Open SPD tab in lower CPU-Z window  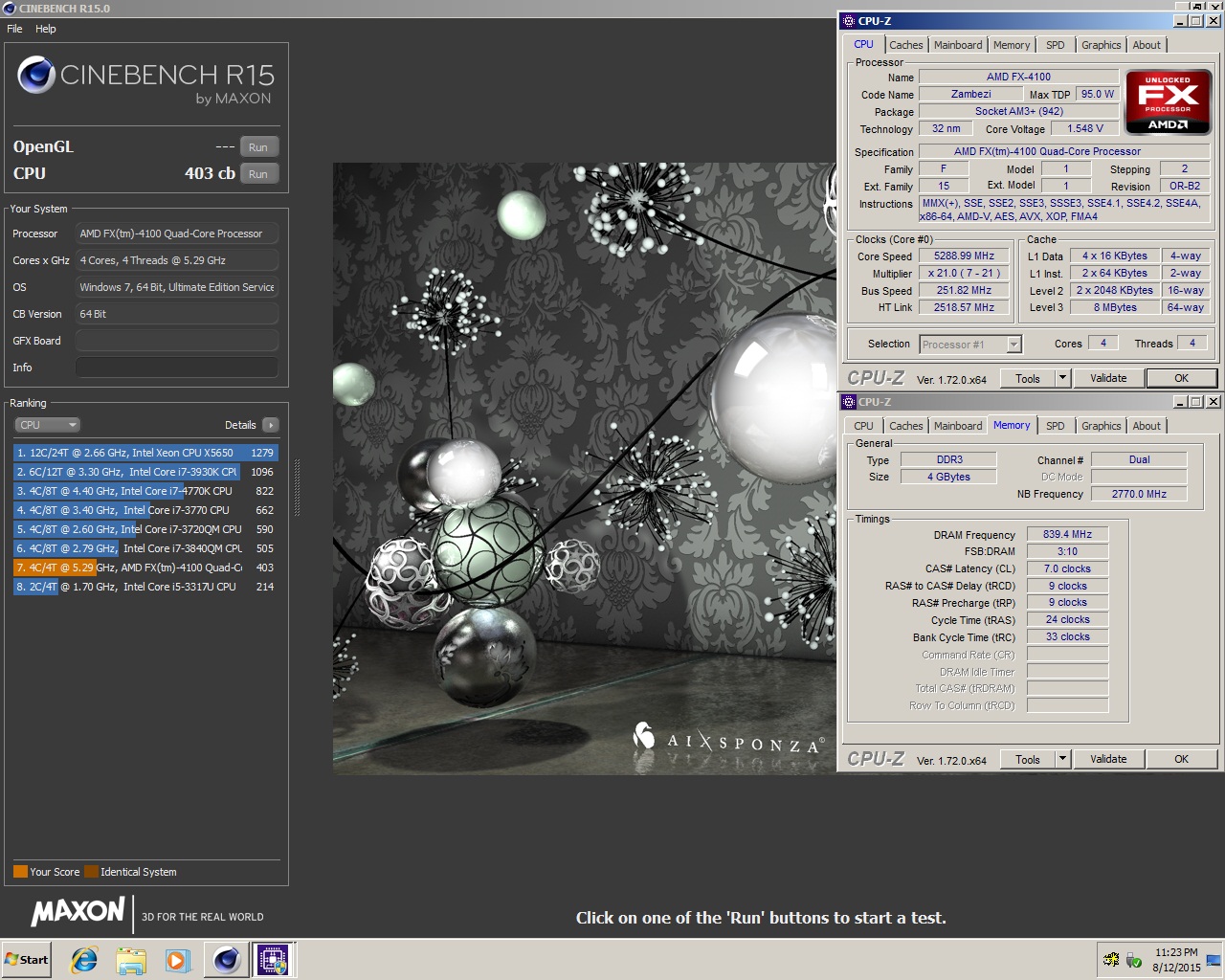coord(1056,426)
